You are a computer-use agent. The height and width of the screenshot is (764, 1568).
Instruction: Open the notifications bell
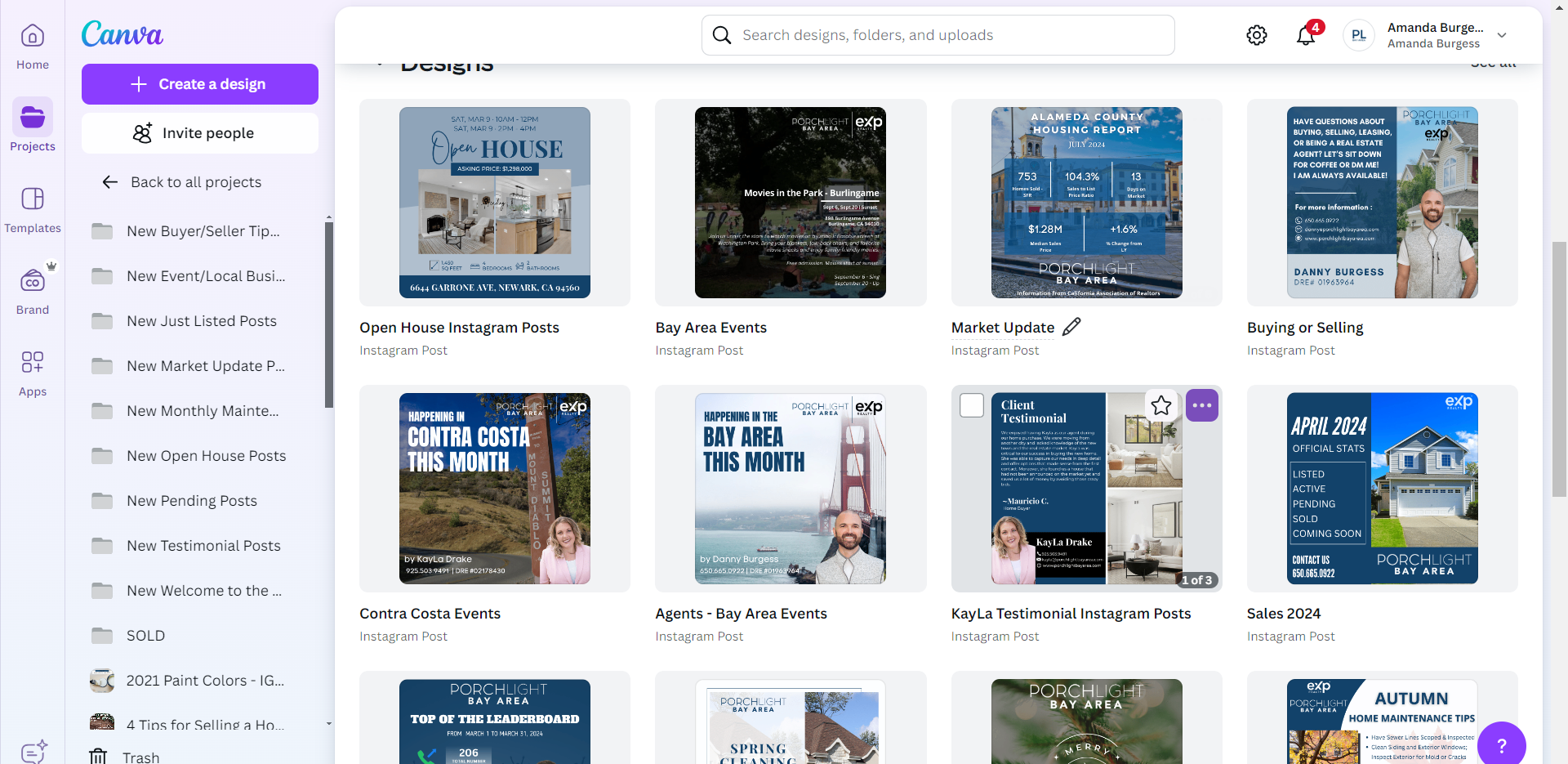pyautogui.click(x=1306, y=35)
